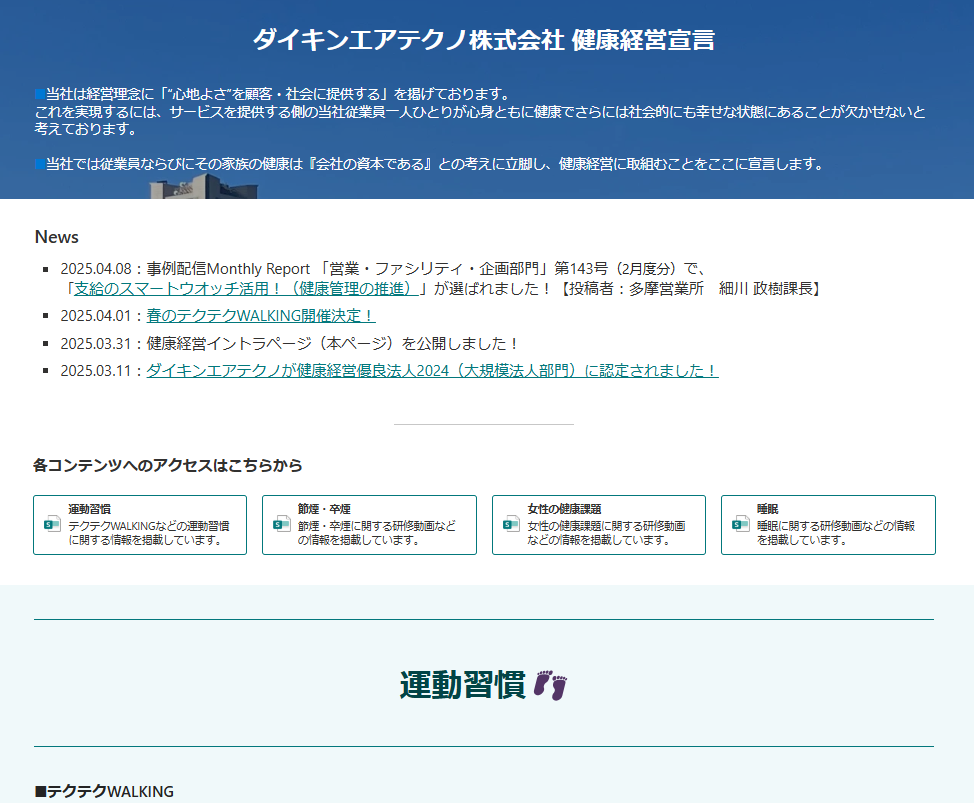Open the 運動習慣 content card
The width and height of the screenshot is (974, 803).
[140, 525]
